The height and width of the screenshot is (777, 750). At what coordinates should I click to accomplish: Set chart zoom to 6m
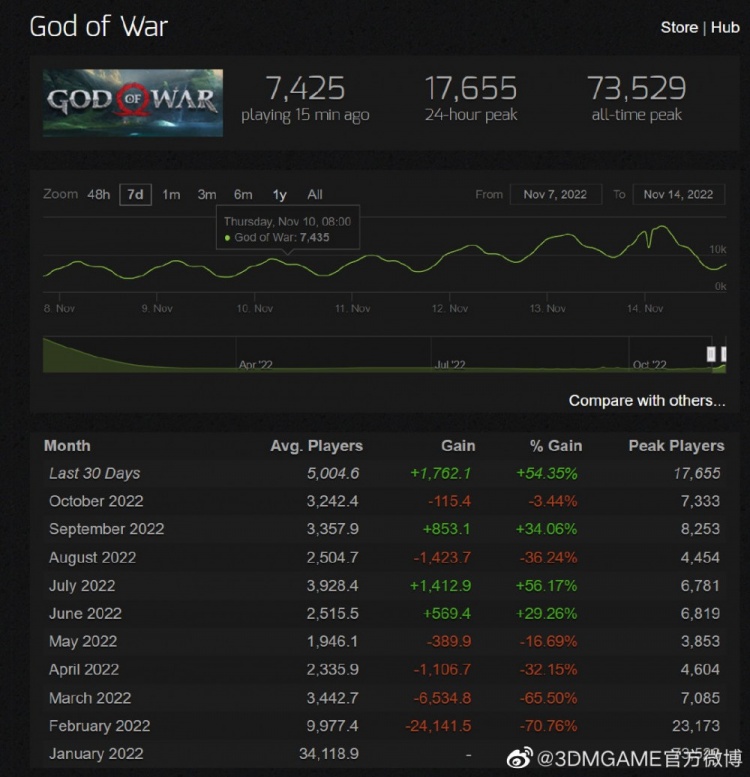coord(243,194)
